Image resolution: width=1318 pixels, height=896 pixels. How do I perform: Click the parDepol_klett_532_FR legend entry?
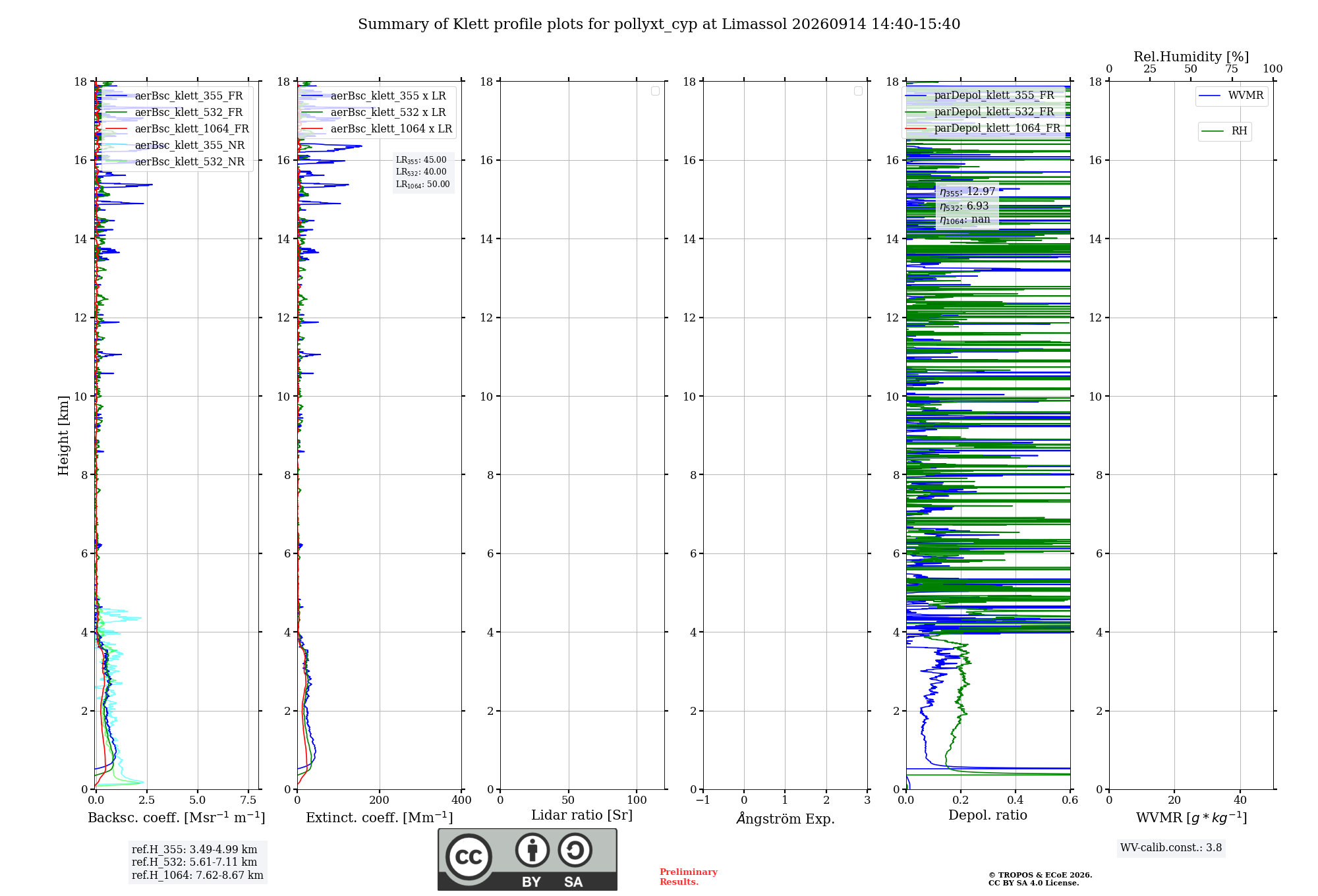tap(980, 112)
